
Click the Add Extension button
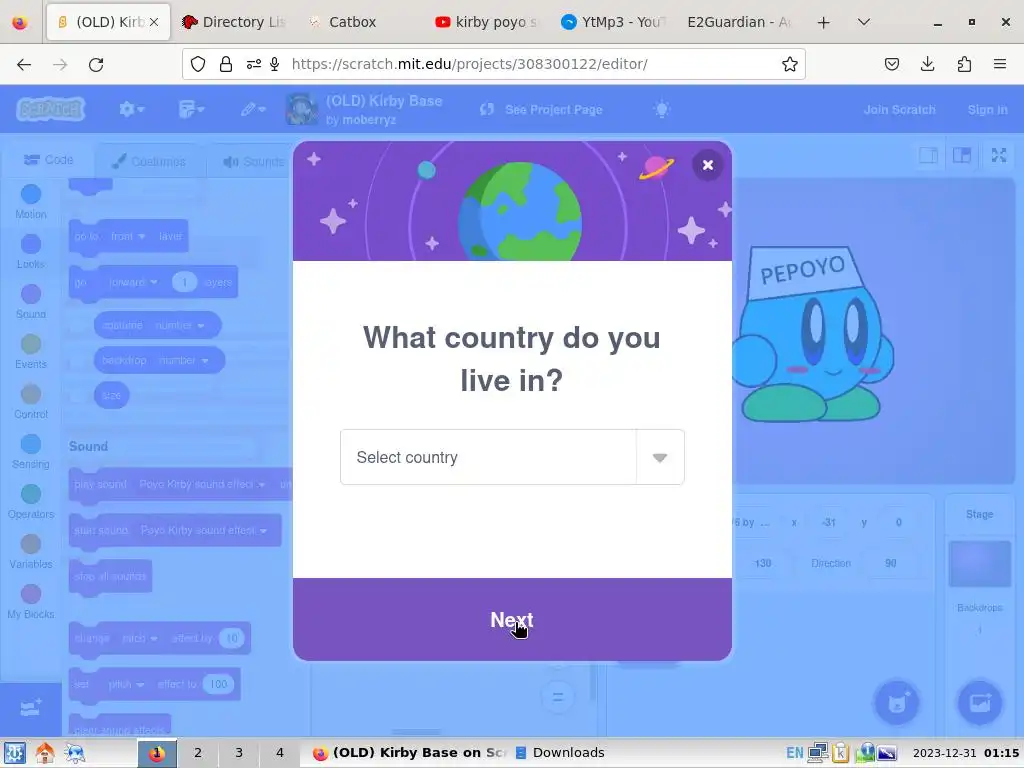tap(31, 709)
